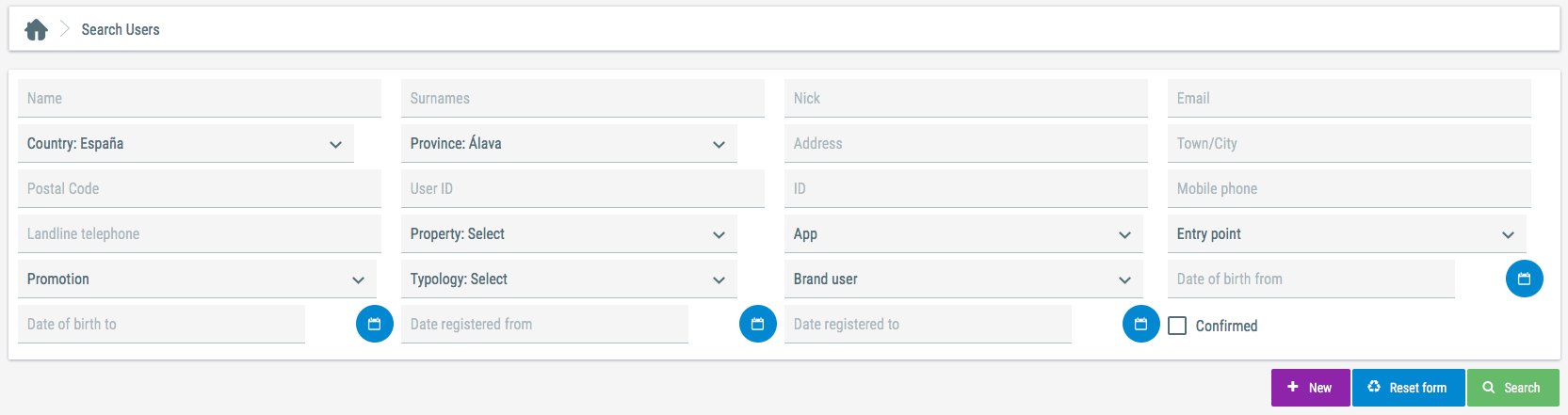Screen dimensions: 1568x415
Task: Select the Search Users breadcrumb item
Action: pos(121,30)
